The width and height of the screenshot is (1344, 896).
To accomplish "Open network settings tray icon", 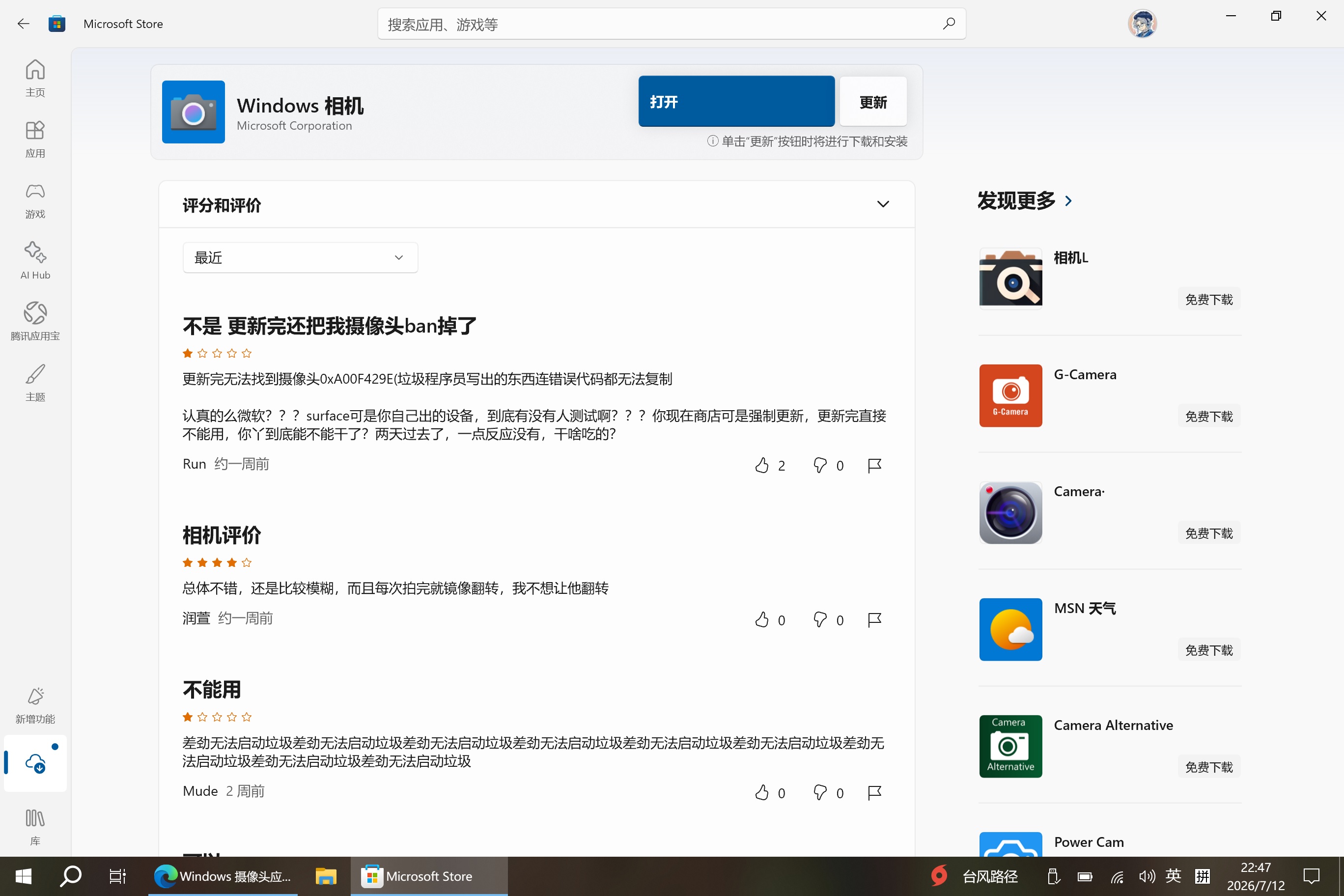I will pos(1117,876).
